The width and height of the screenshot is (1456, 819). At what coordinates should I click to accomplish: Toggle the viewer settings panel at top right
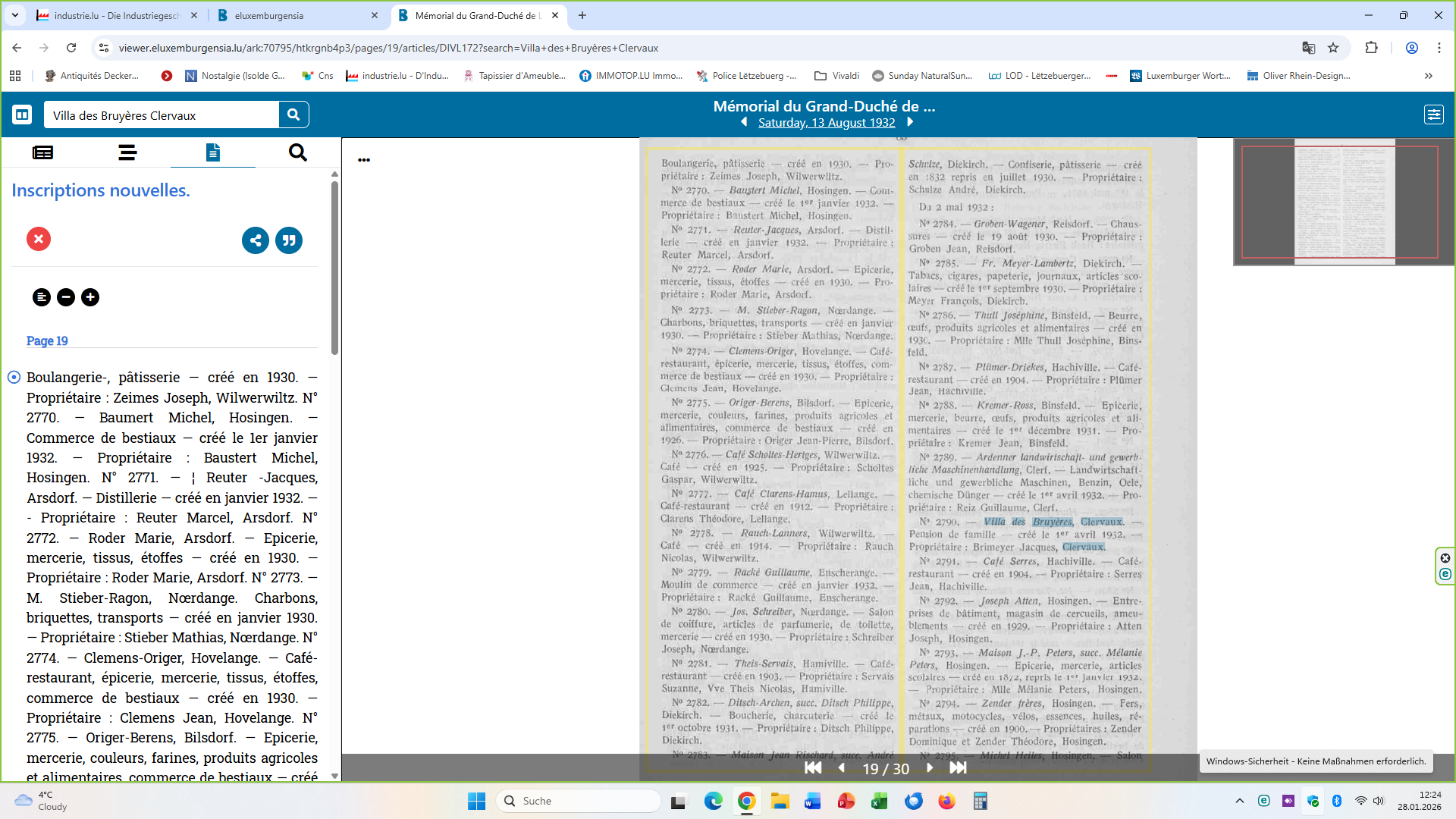click(x=1433, y=115)
